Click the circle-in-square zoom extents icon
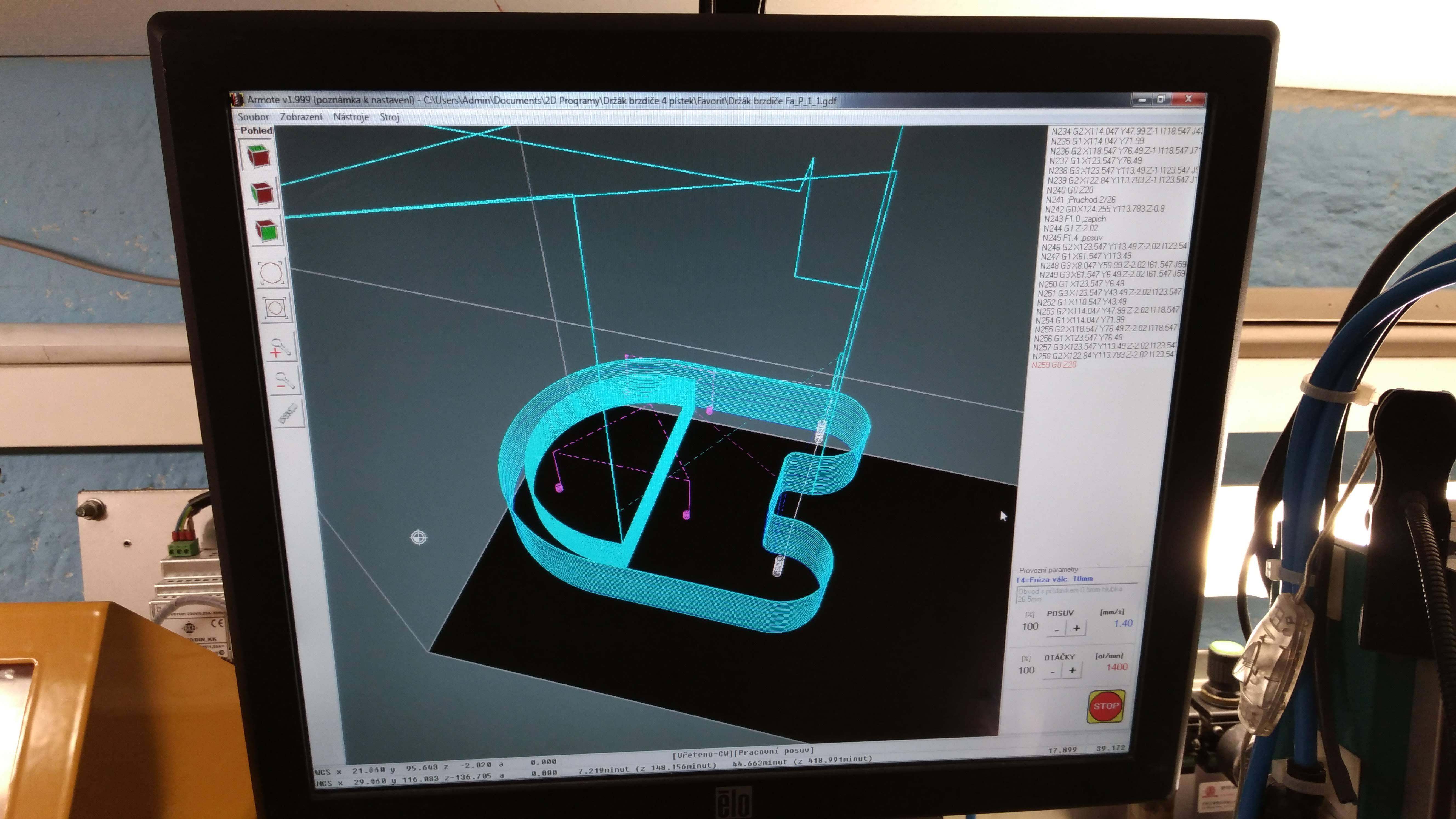1456x819 pixels. 275,308
